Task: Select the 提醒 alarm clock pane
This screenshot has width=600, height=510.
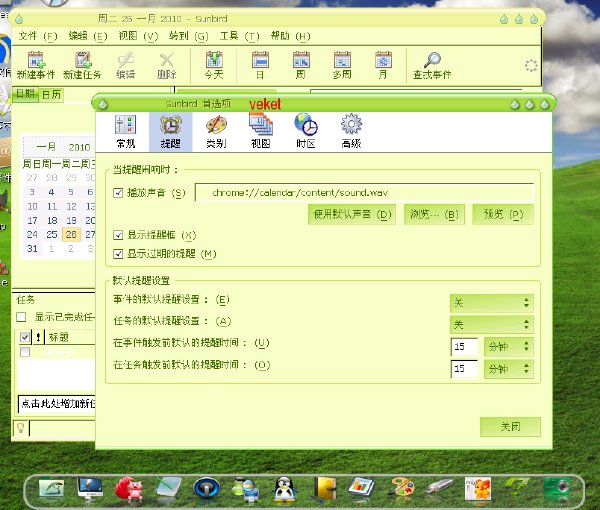Action: (171, 131)
